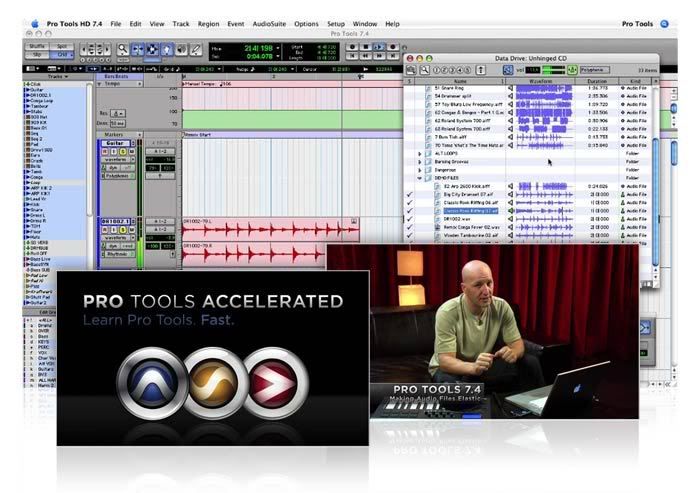700x493 pixels.
Task: Preview speaker icon for 54 Drummer split
Action: pyautogui.click(x=510, y=96)
